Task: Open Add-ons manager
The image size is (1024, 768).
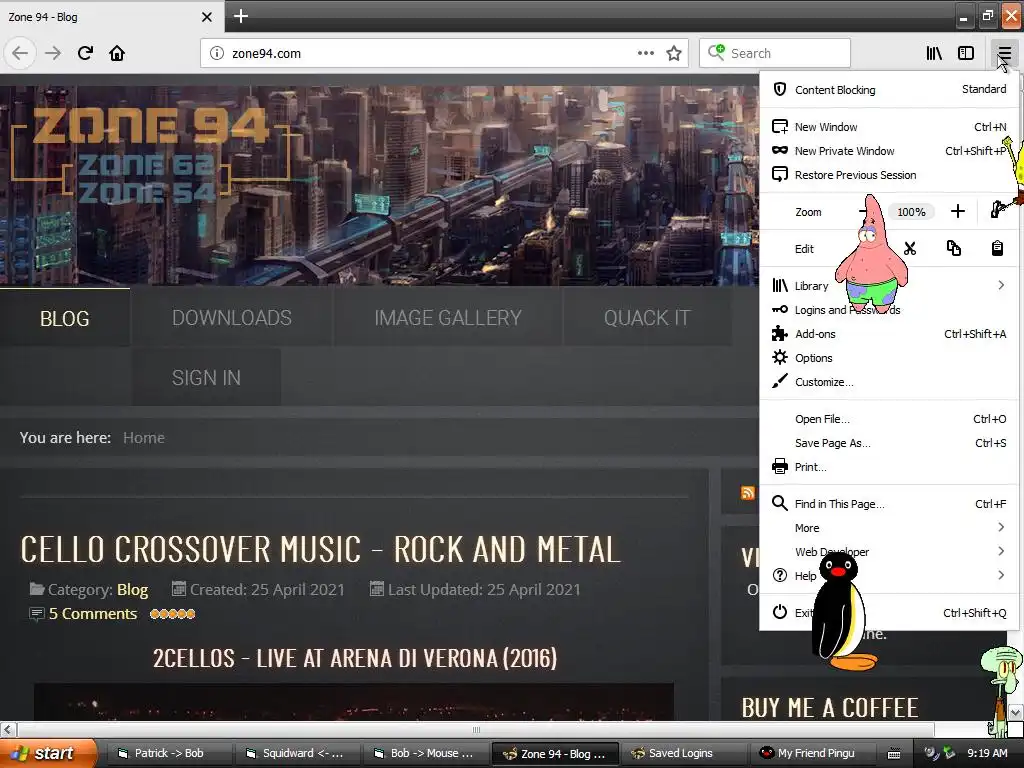Action: pos(889,334)
